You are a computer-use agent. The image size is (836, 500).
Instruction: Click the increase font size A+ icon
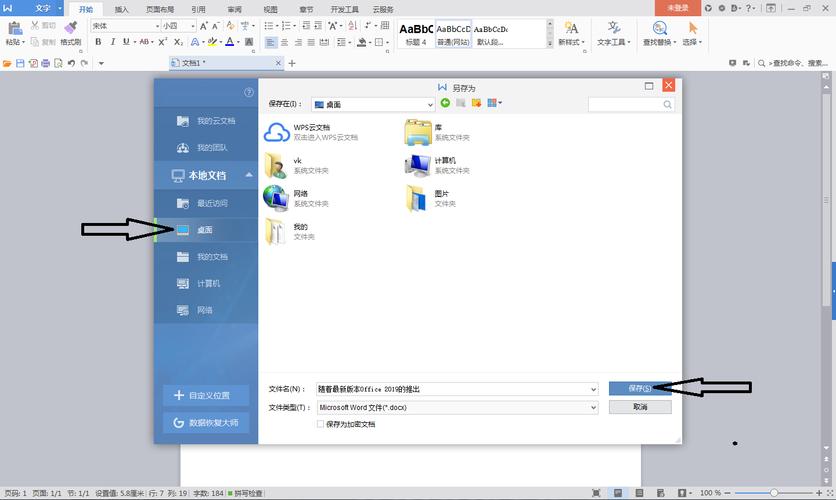[204, 26]
